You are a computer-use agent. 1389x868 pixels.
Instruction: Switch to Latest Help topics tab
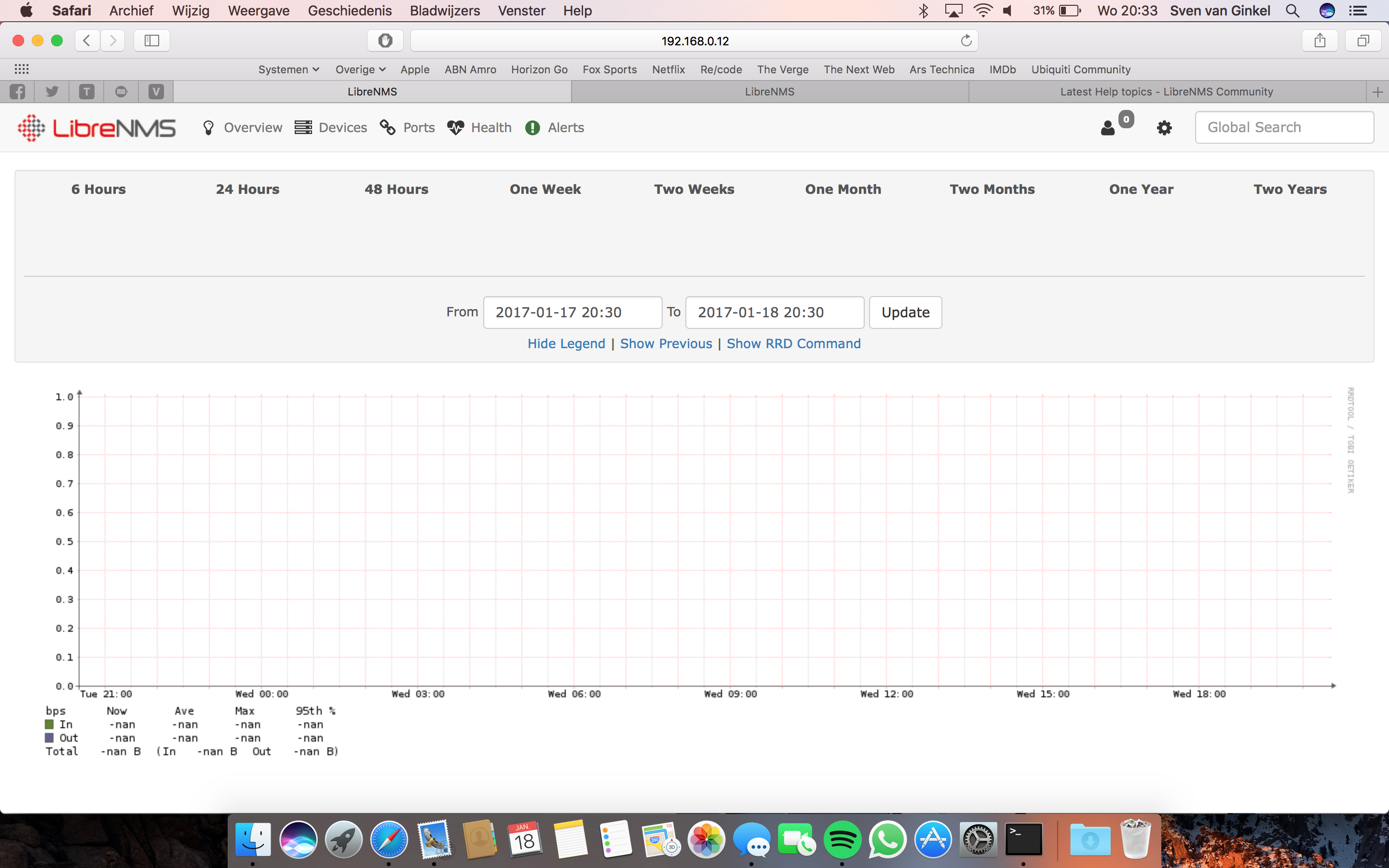[1166, 92]
